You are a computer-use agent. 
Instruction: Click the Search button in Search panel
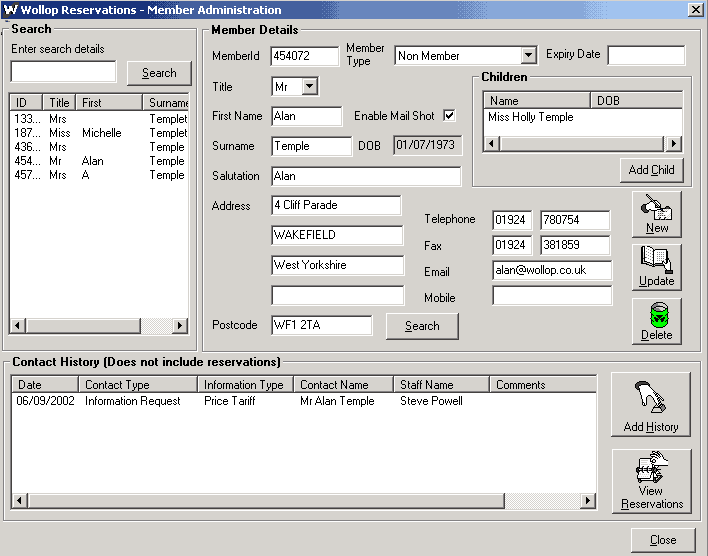(x=159, y=73)
